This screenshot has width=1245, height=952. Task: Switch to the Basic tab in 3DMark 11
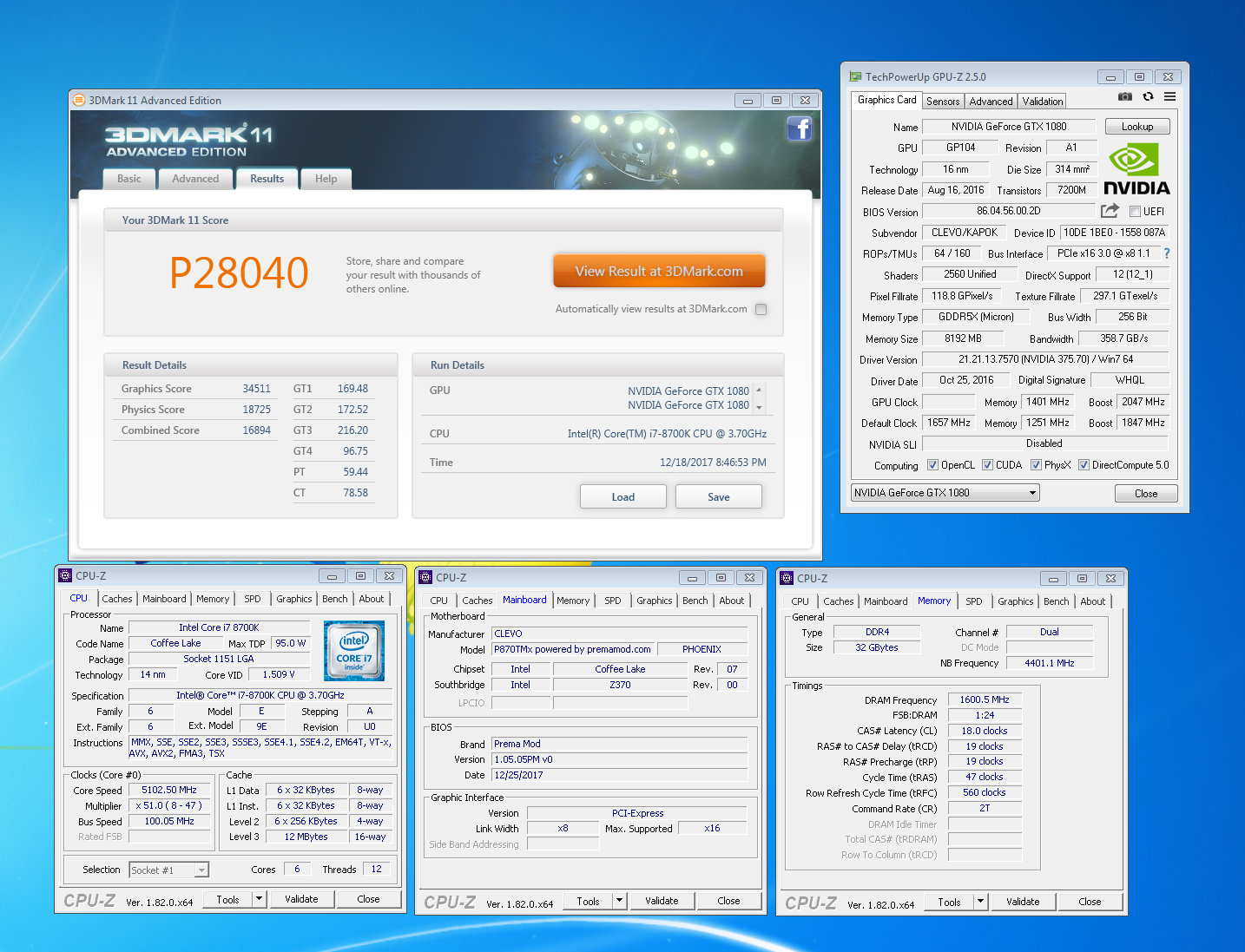coord(129,179)
